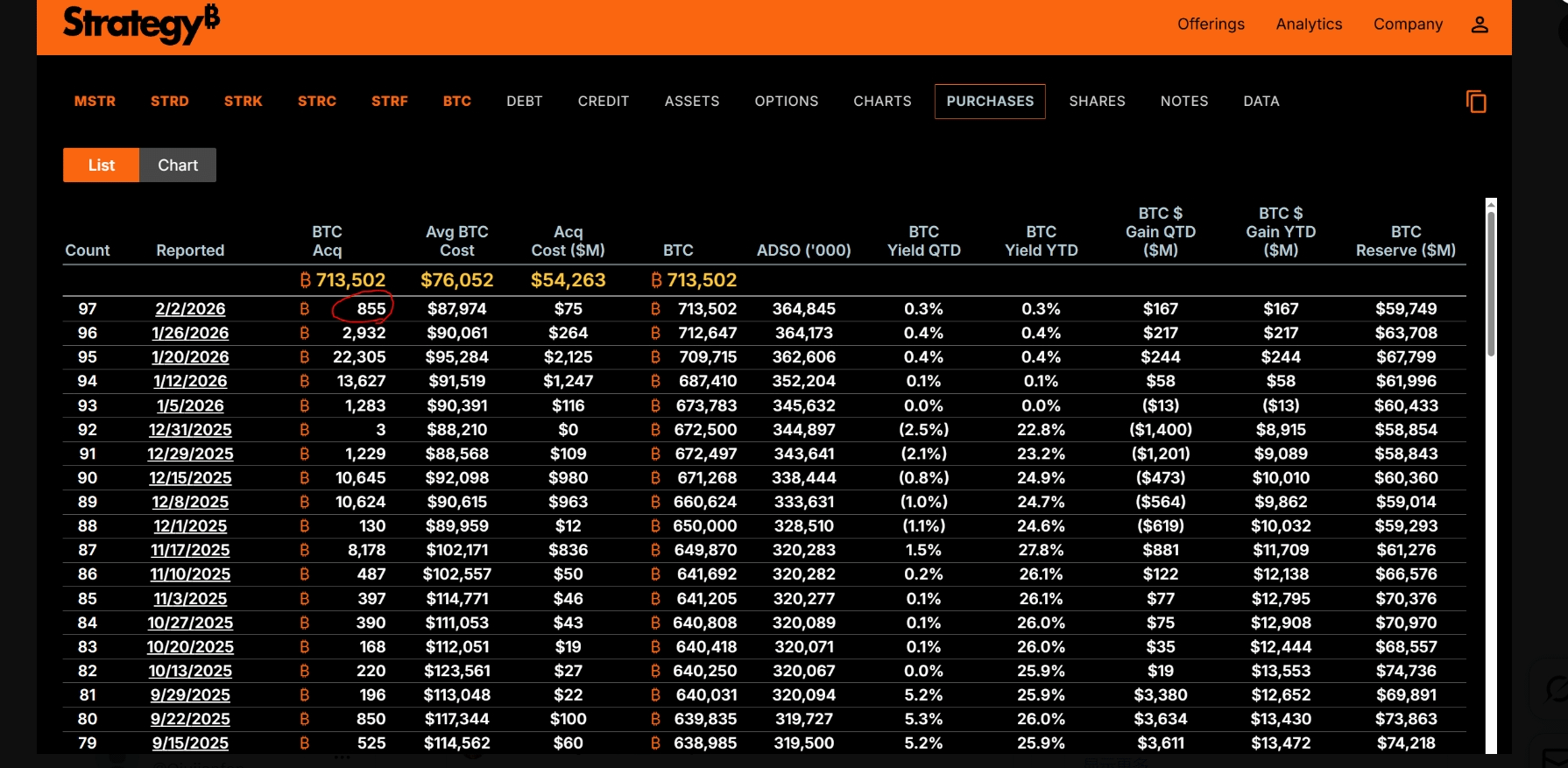Open the 2/2/2026 purchase report link

[x=190, y=309]
